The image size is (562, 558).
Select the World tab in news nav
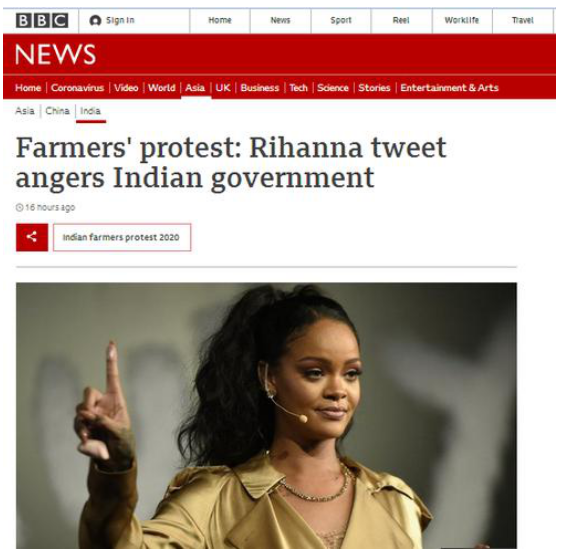click(x=162, y=88)
